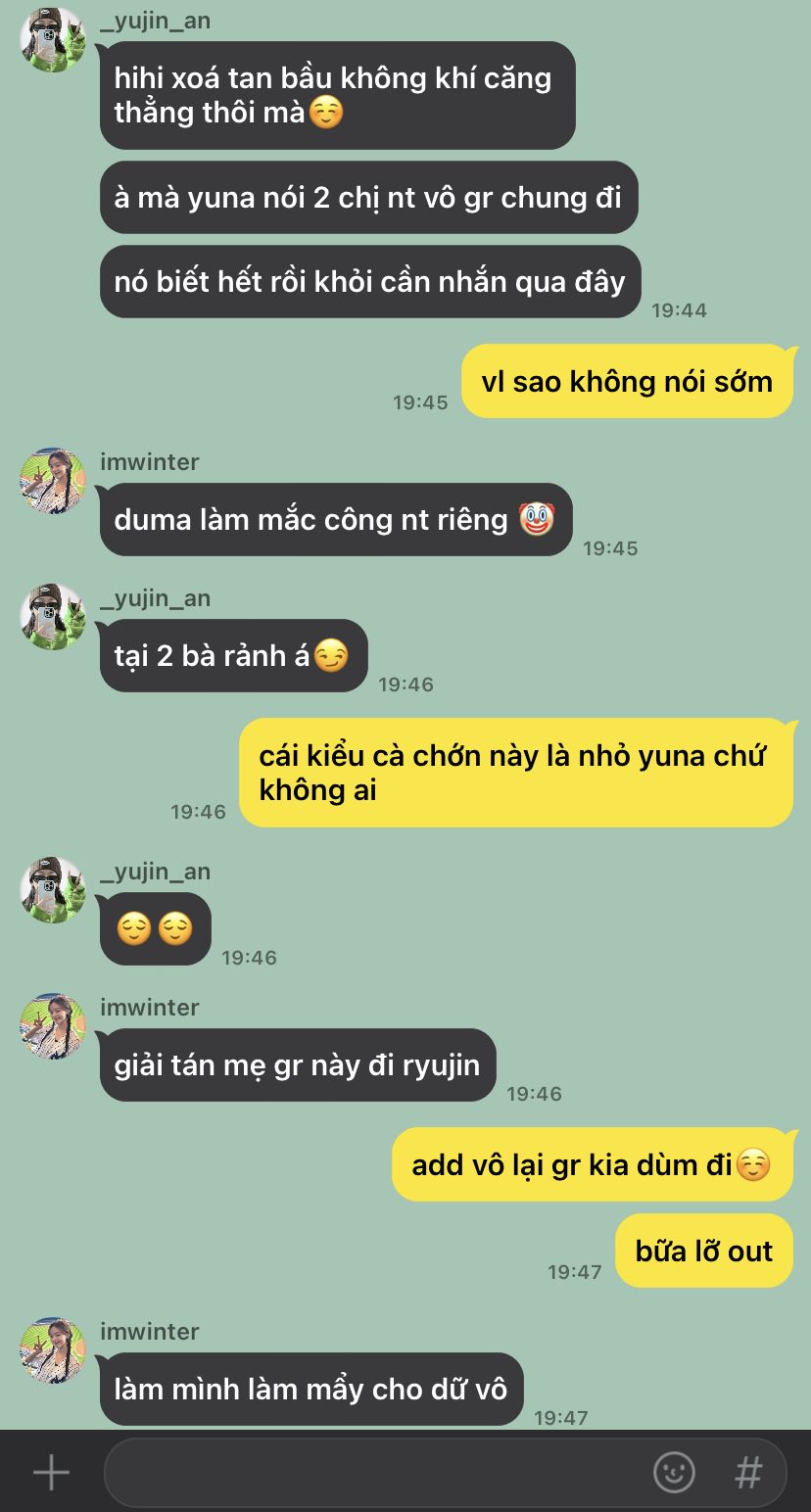Viewport: 811px width, 1512px height.
Task: Tap the plus attachment icon
Action: point(51,1472)
